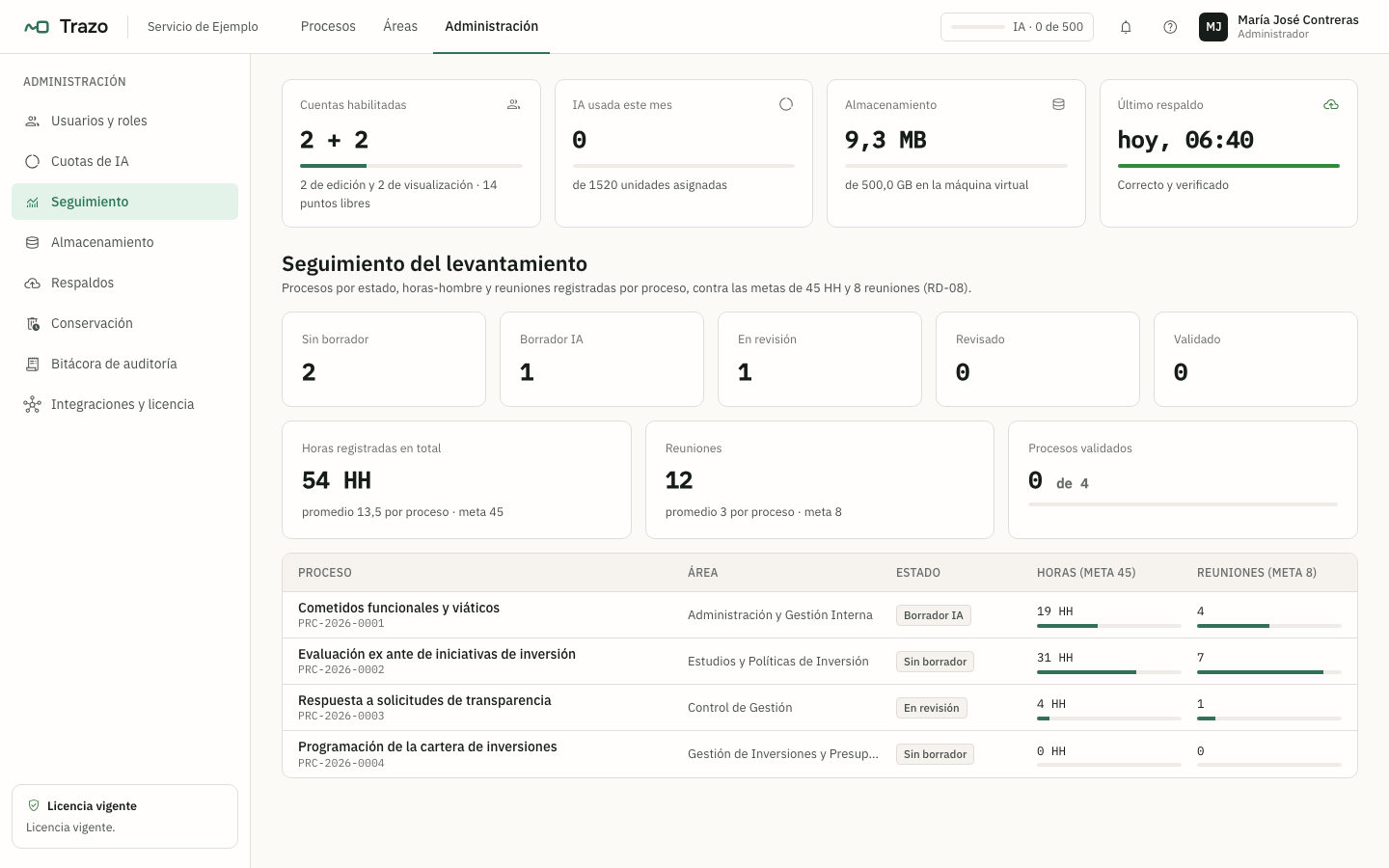Click the Sin borrador summary card
This screenshot has width=1389, height=868.
(384, 359)
